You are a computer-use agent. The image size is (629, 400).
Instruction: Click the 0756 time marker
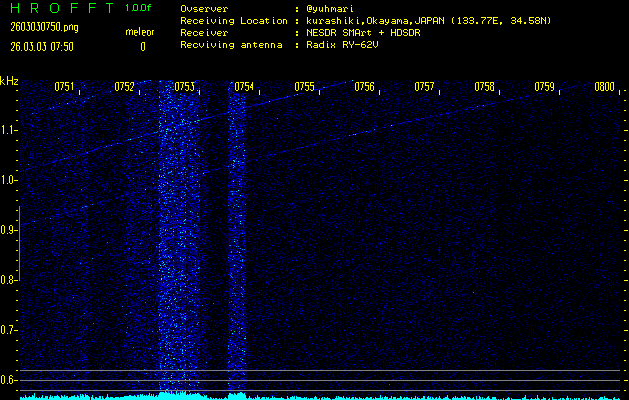click(364, 87)
